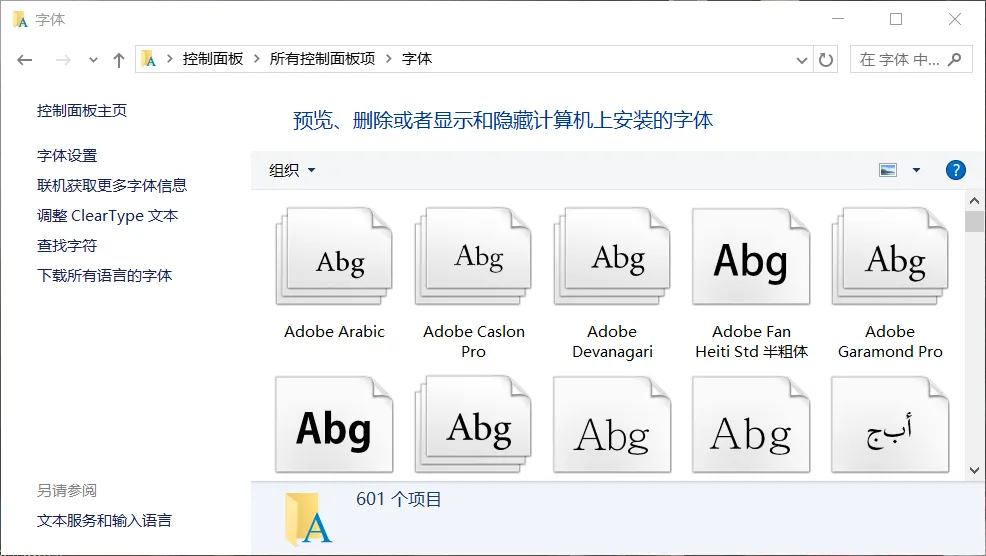Select Adobe Fan Heiti Std font icon
The image size is (986, 556).
coord(751,258)
